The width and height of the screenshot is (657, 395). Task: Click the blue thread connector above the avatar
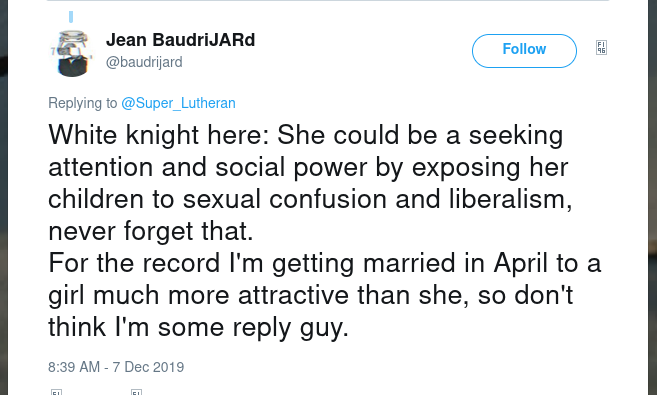pyautogui.click(x=71, y=17)
